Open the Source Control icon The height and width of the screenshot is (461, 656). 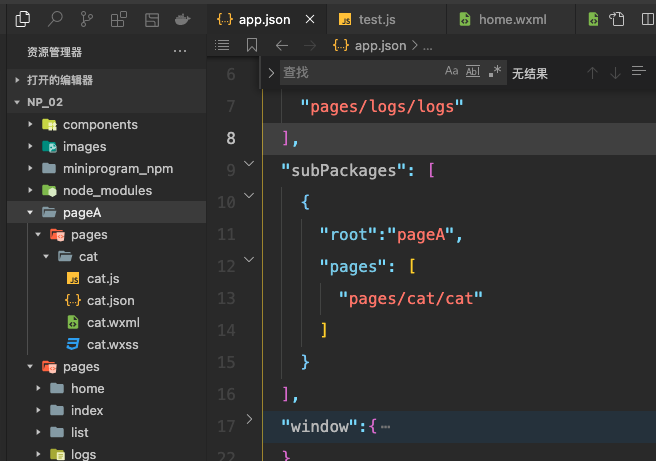coord(87,19)
